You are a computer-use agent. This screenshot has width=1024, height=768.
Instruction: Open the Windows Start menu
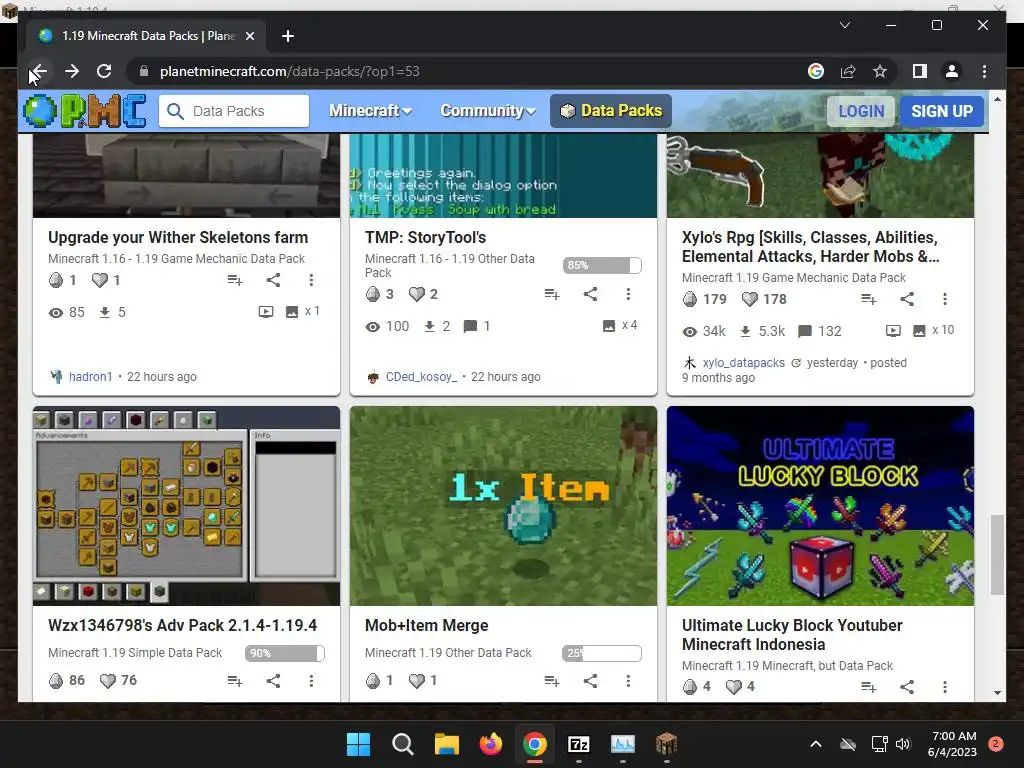tap(358, 744)
